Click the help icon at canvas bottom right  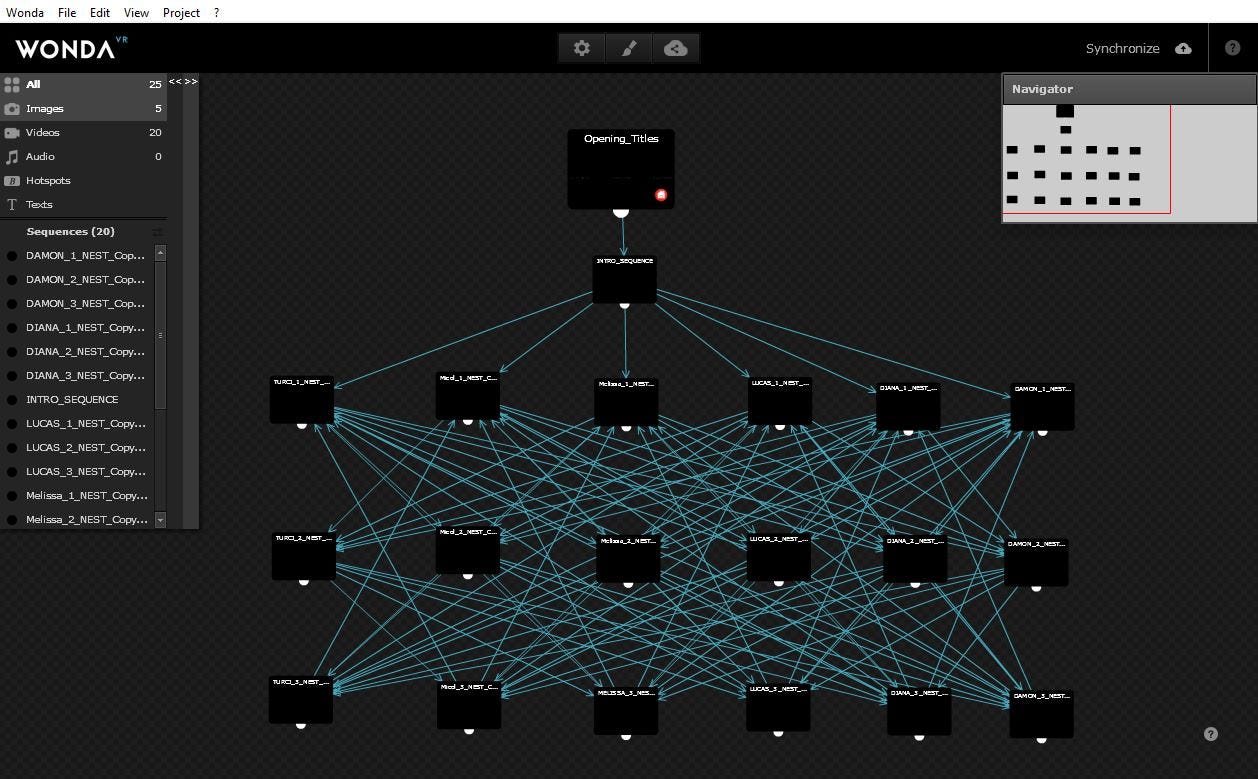point(1211,734)
